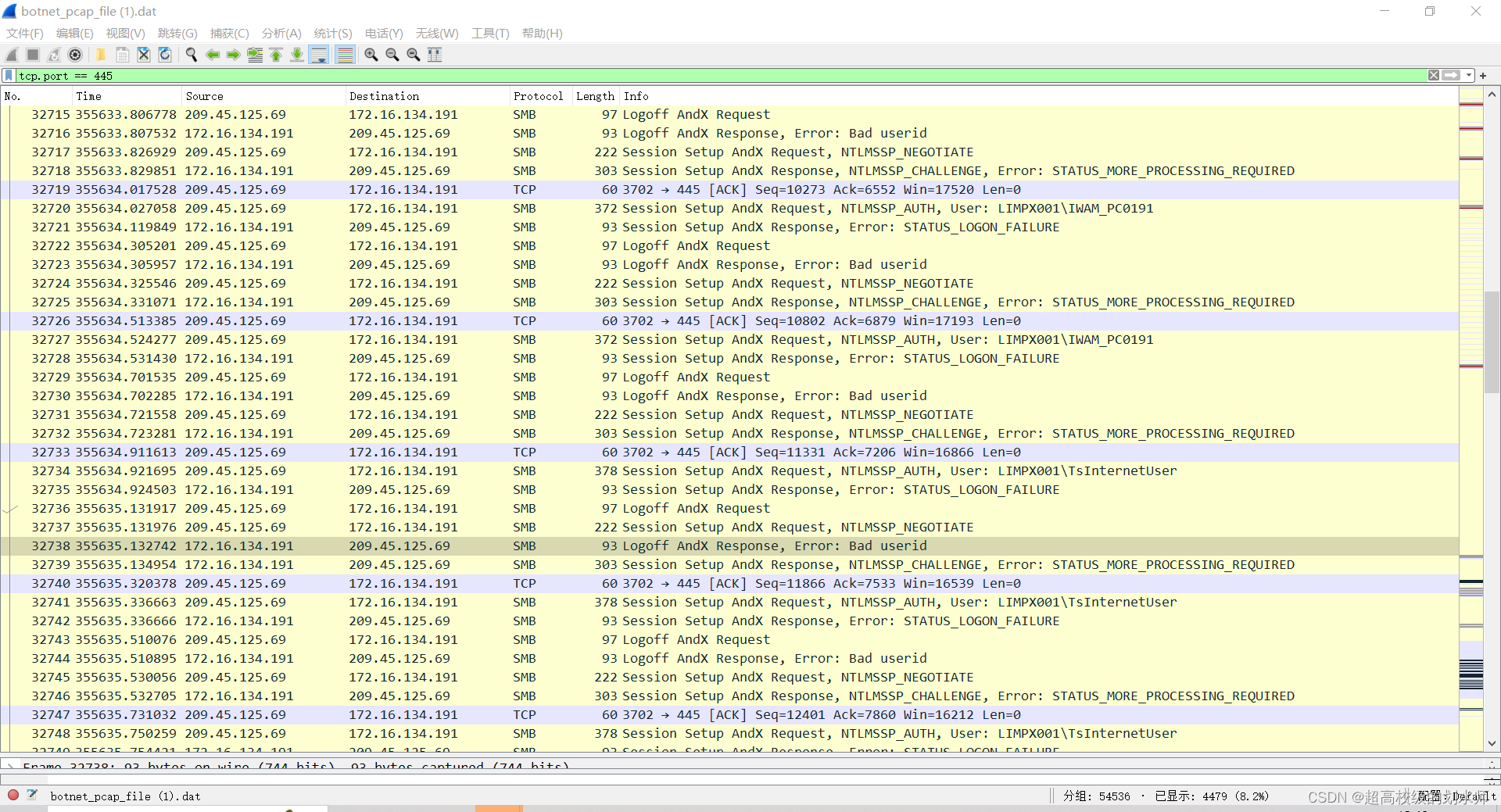Image resolution: width=1501 pixels, height=812 pixels.
Task: Close this capture file icon
Action: tap(144, 55)
